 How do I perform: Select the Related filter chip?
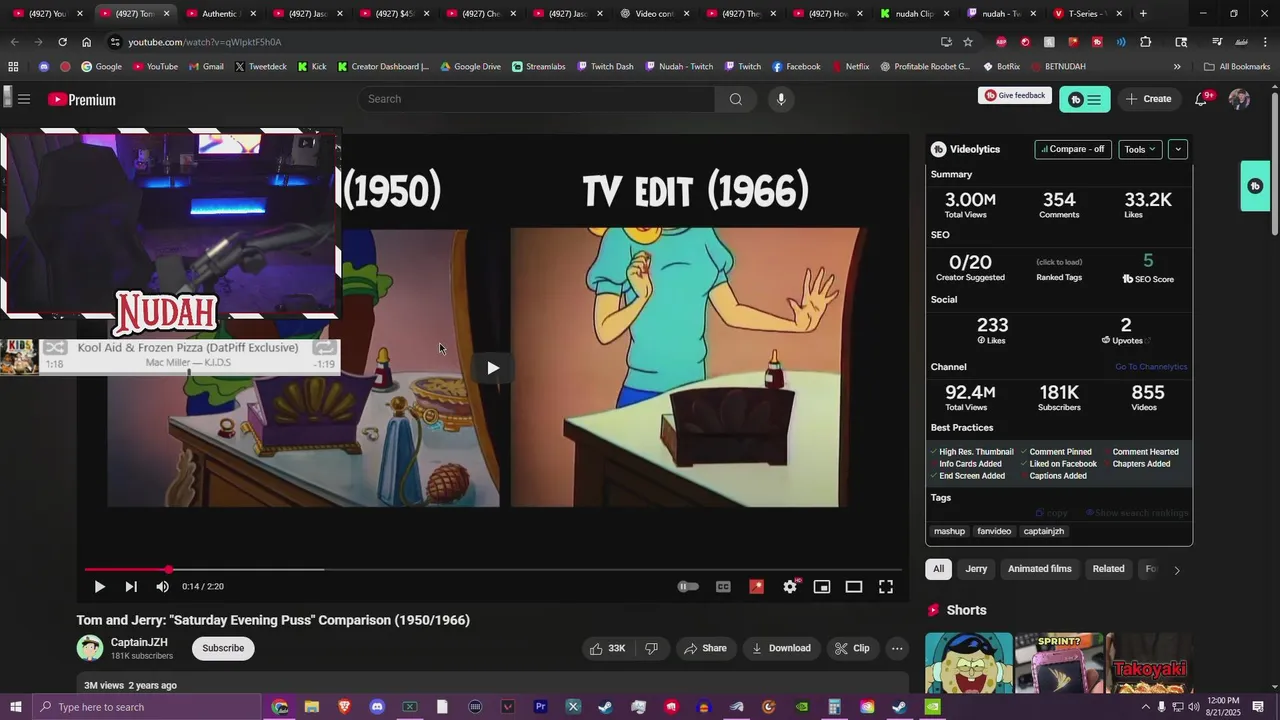[1108, 569]
